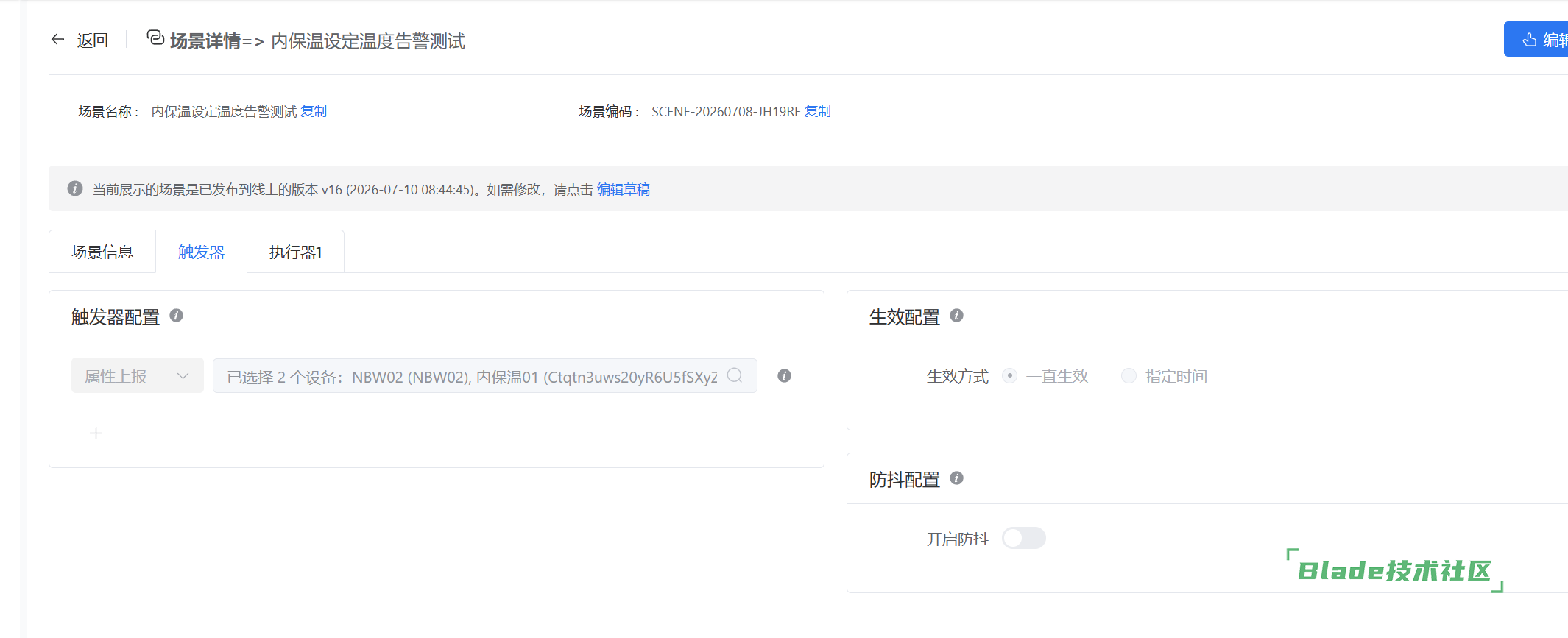Click the info icon next to device selector
The image size is (1568, 638).
pos(784,376)
